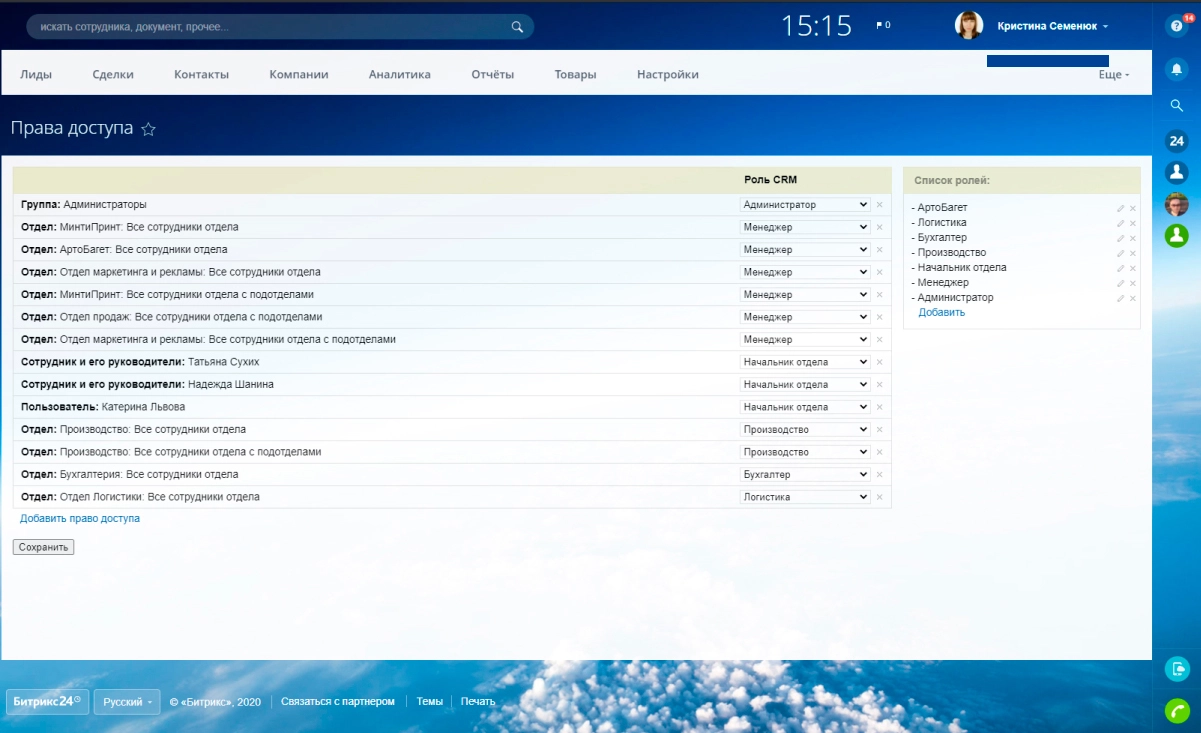1201x733 pixels.
Task: Open the Отчёты section
Action: click(x=493, y=74)
